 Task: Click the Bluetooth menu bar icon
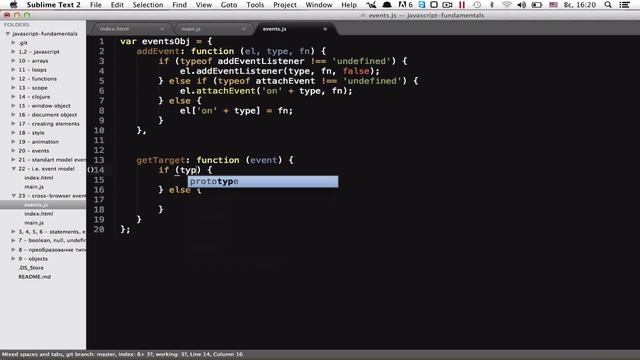tap(492, 5)
